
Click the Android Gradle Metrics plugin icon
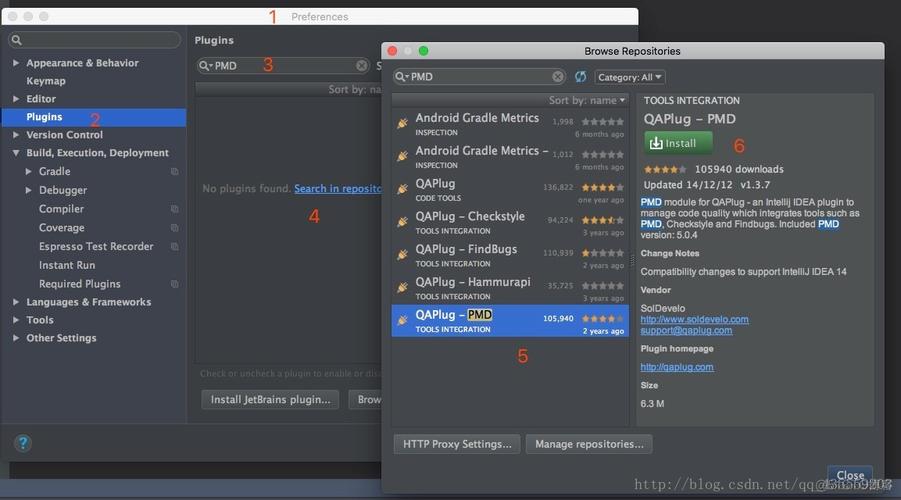(x=402, y=123)
